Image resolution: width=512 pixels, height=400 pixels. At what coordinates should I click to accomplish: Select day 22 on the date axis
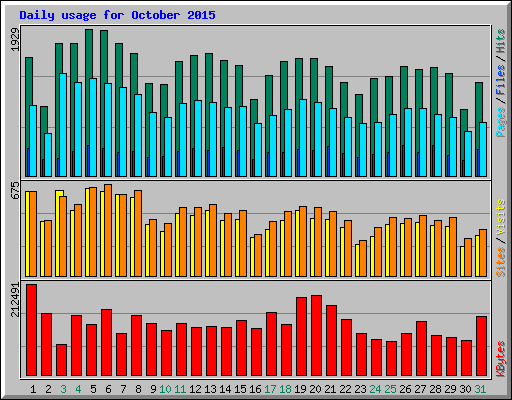pos(345,389)
